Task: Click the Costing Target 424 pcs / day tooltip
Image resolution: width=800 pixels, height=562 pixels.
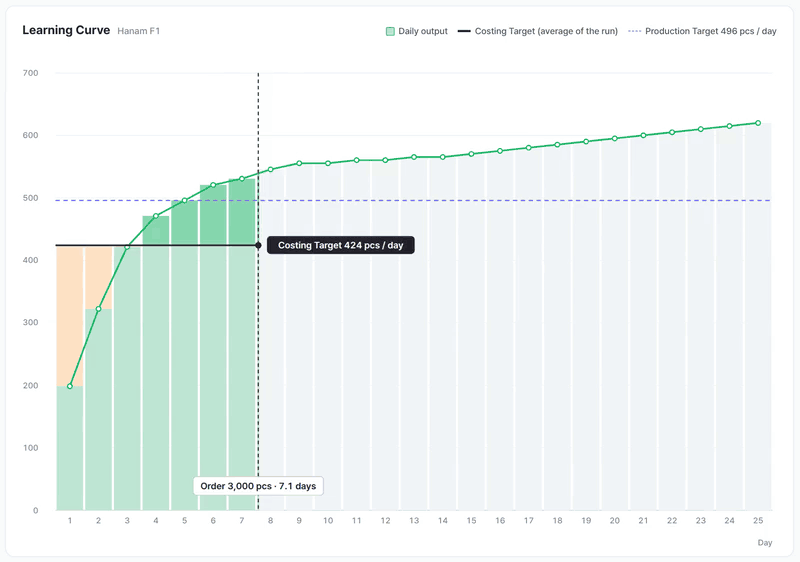Action: click(340, 245)
